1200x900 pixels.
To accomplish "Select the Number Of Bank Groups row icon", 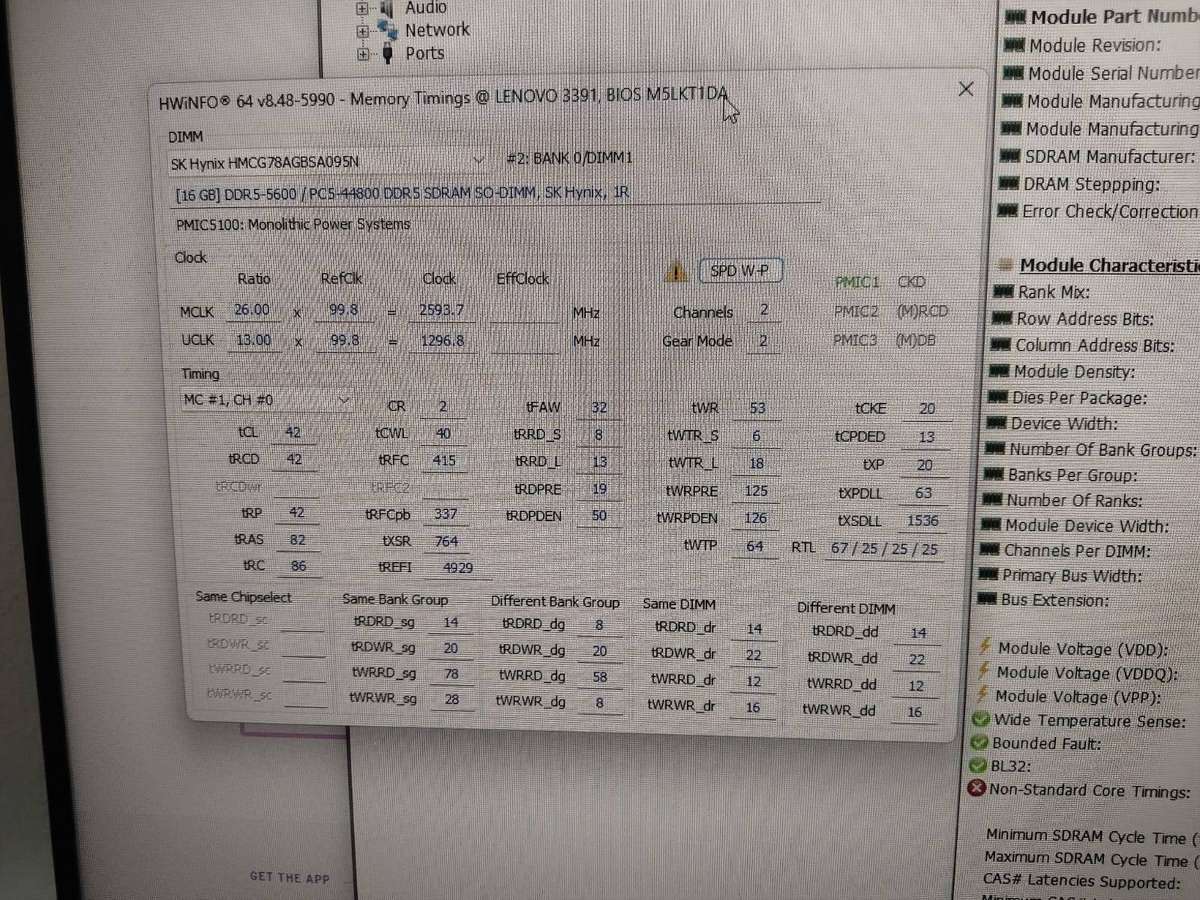I will tap(996, 449).
